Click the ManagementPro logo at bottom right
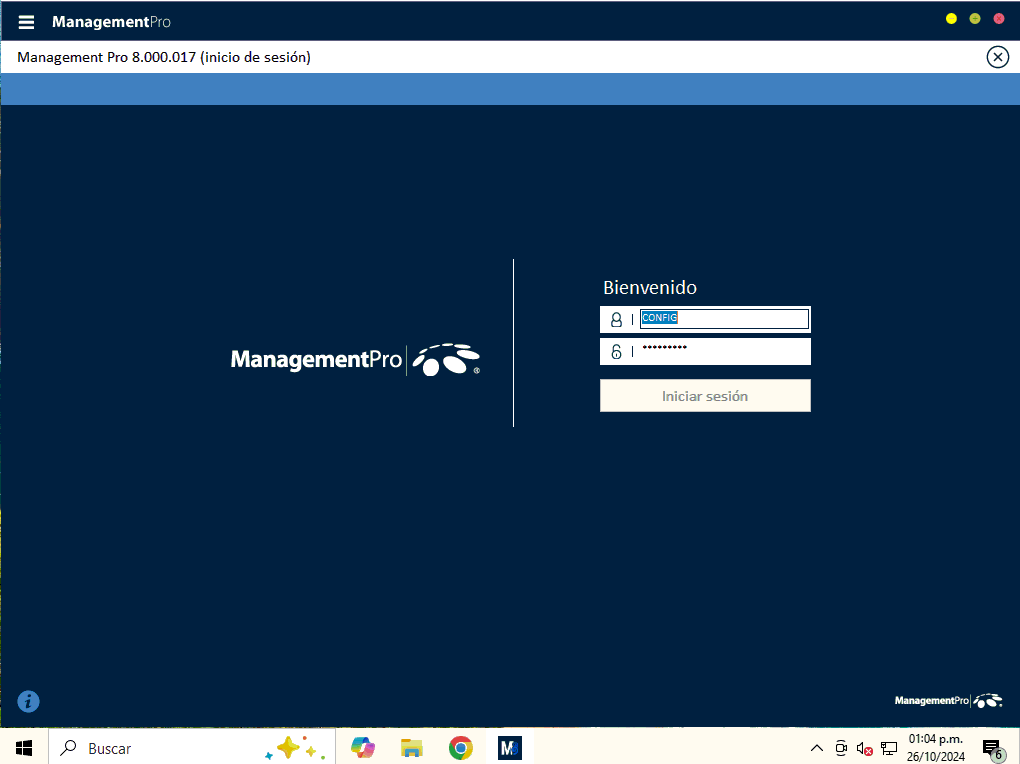This screenshot has height=764, width=1020. coord(948,701)
